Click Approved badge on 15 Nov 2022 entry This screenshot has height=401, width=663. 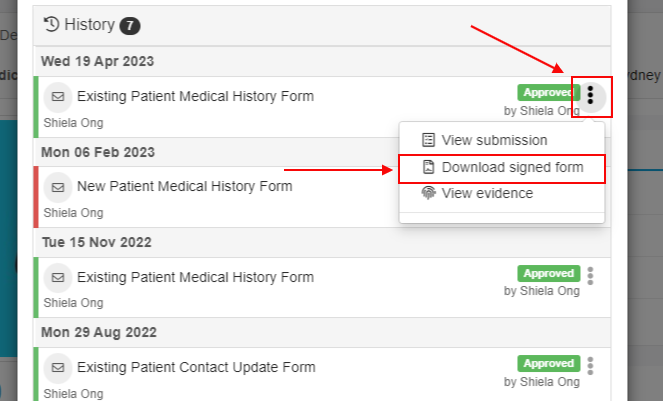(x=549, y=274)
